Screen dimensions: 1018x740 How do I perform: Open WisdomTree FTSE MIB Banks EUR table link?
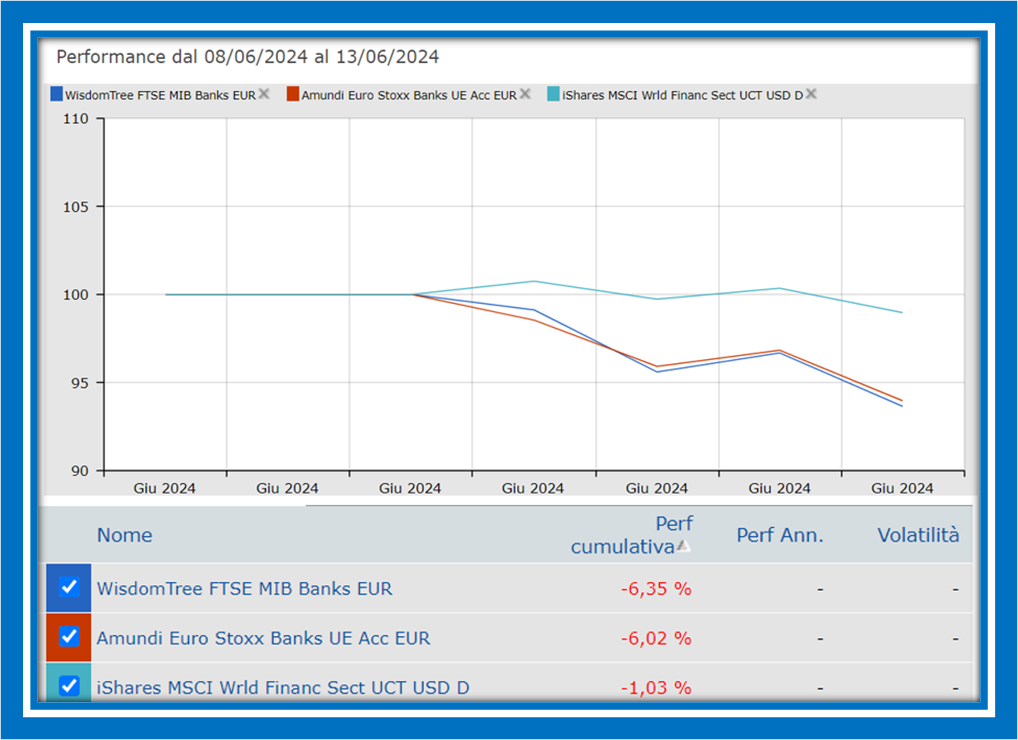[x=244, y=588]
